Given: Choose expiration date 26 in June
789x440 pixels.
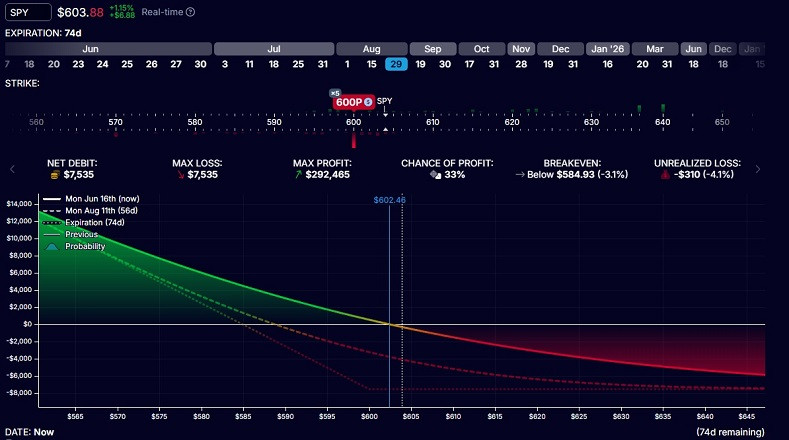Looking at the screenshot, I should pos(151,64).
